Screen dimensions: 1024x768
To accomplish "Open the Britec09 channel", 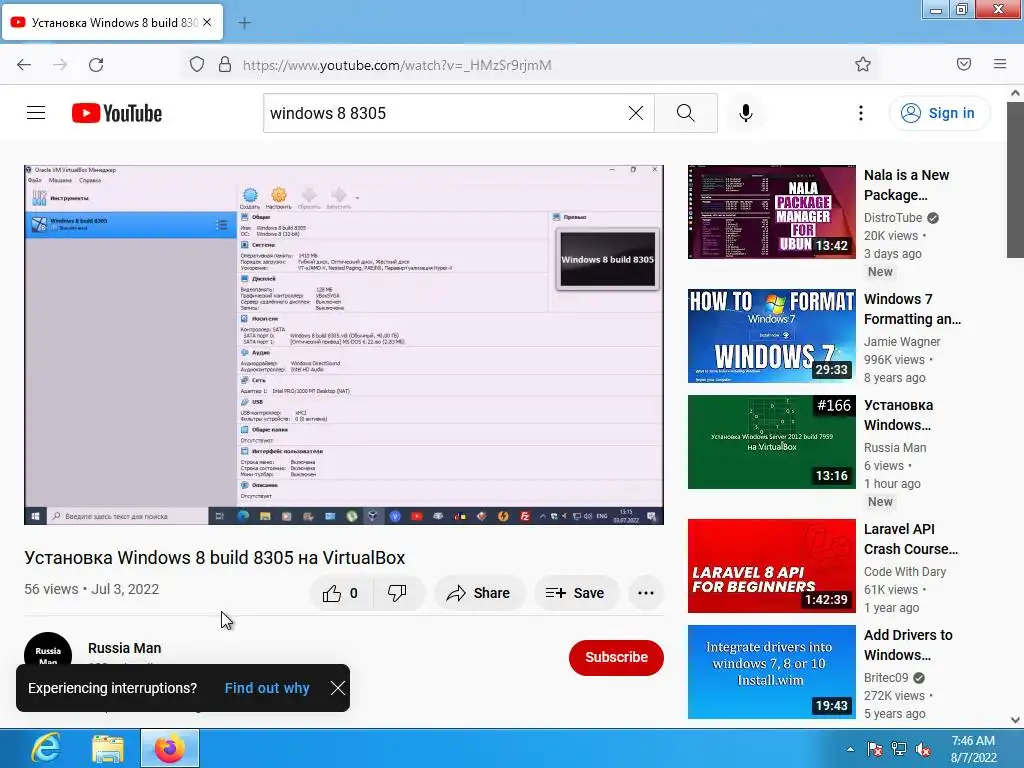I will 886,677.
